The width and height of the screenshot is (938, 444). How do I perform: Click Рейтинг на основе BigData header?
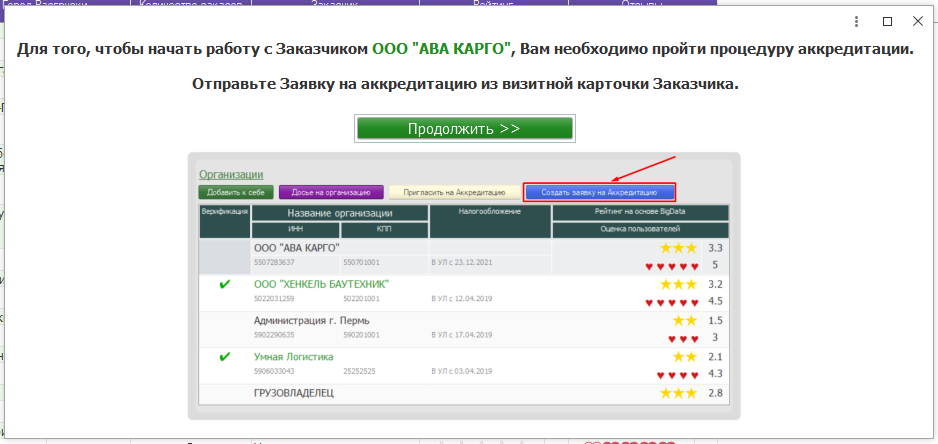(640, 212)
